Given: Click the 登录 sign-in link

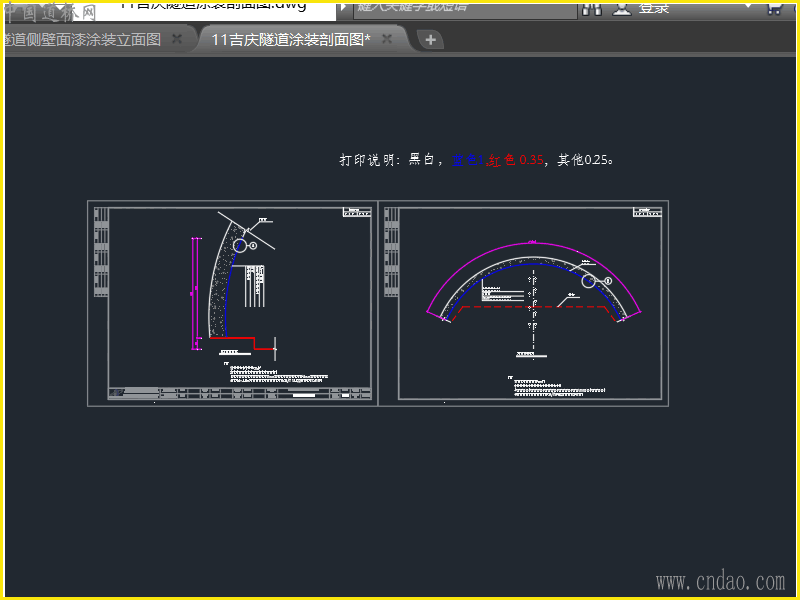Looking at the screenshot, I should tap(654, 9).
